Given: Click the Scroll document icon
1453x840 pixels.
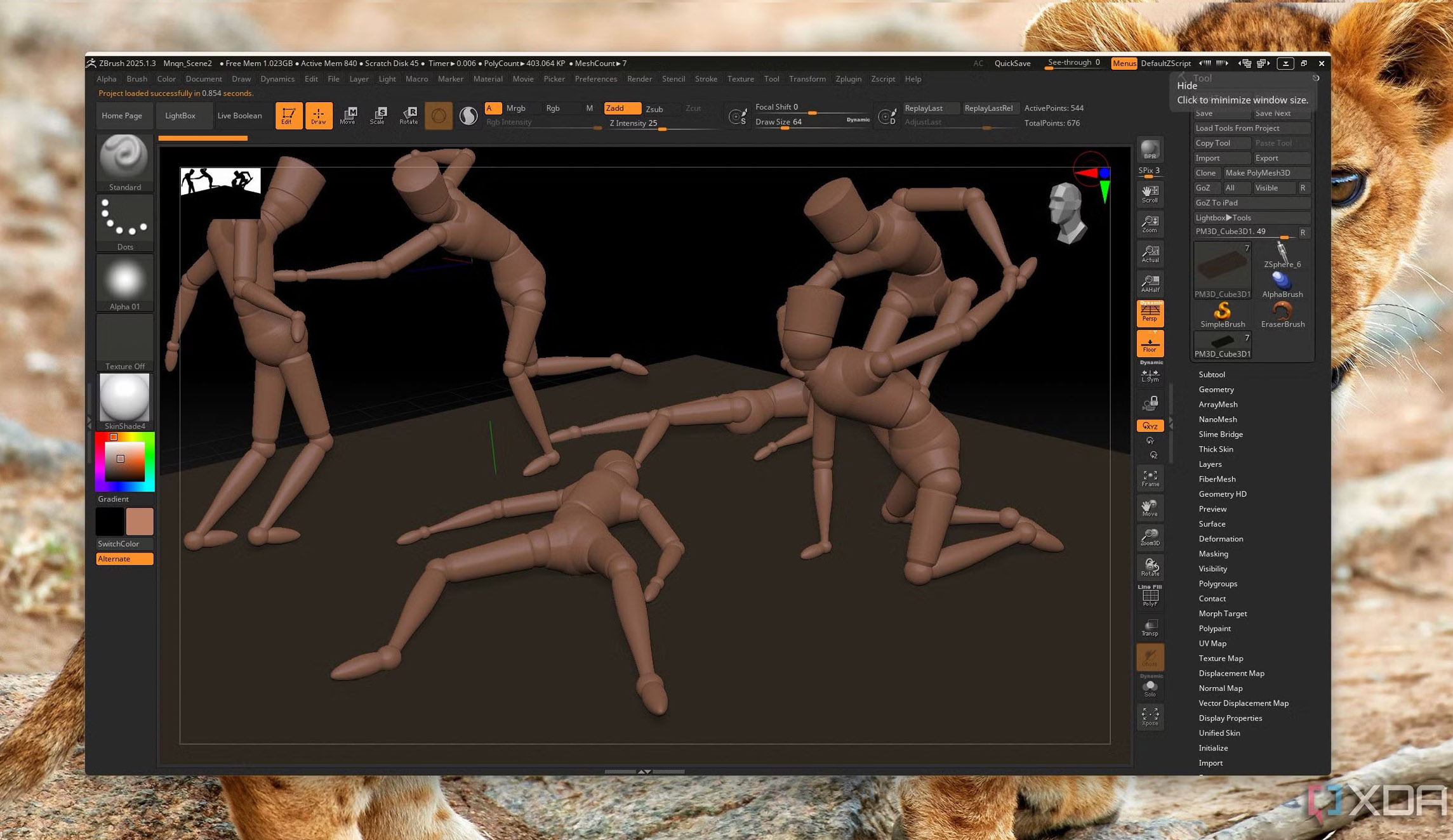Looking at the screenshot, I should click(1150, 194).
